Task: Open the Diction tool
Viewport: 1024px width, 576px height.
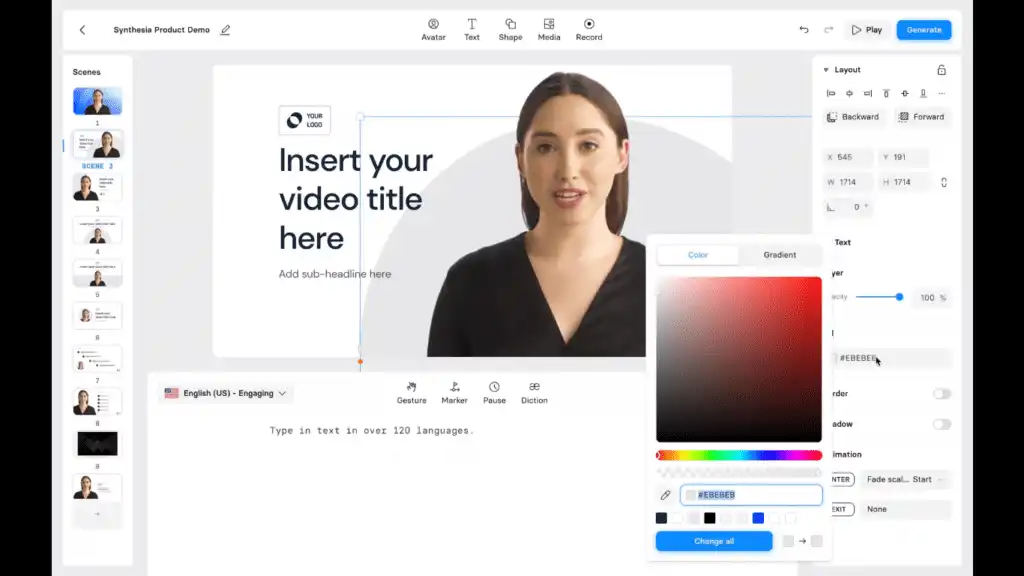Action: pos(534,393)
